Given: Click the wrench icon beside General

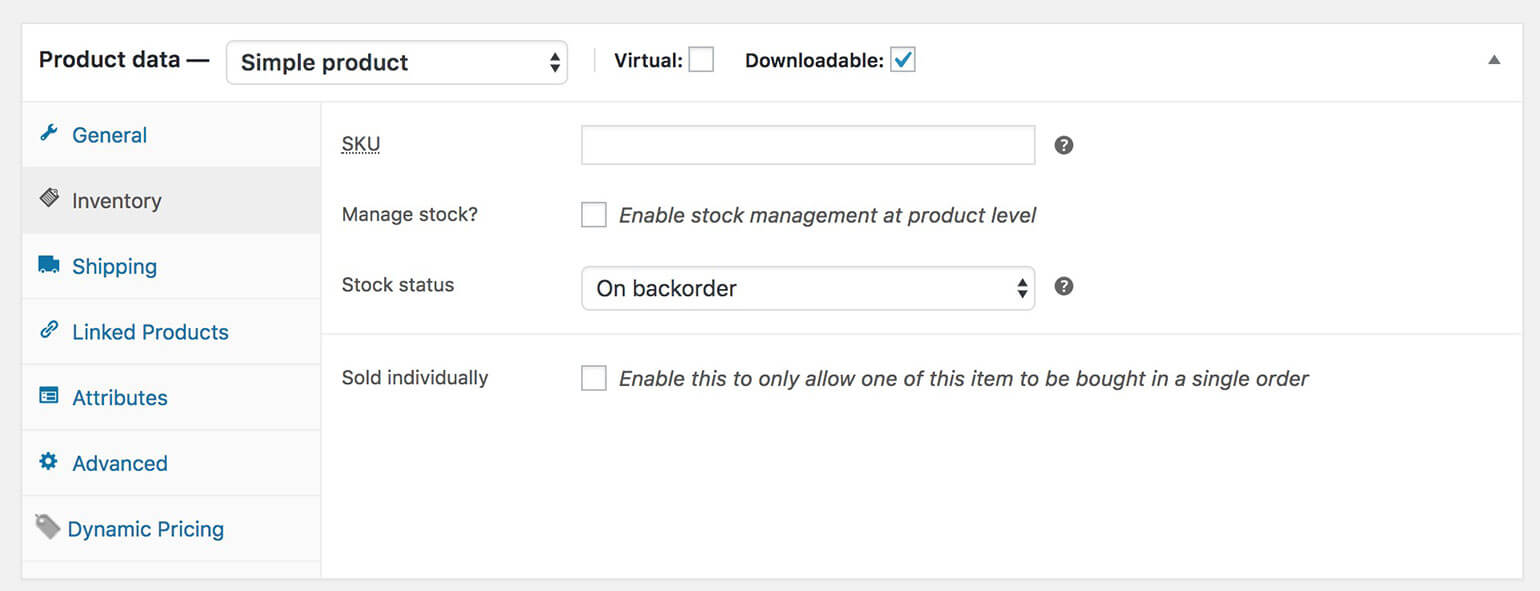Looking at the screenshot, I should pyautogui.click(x=48, y=134).
